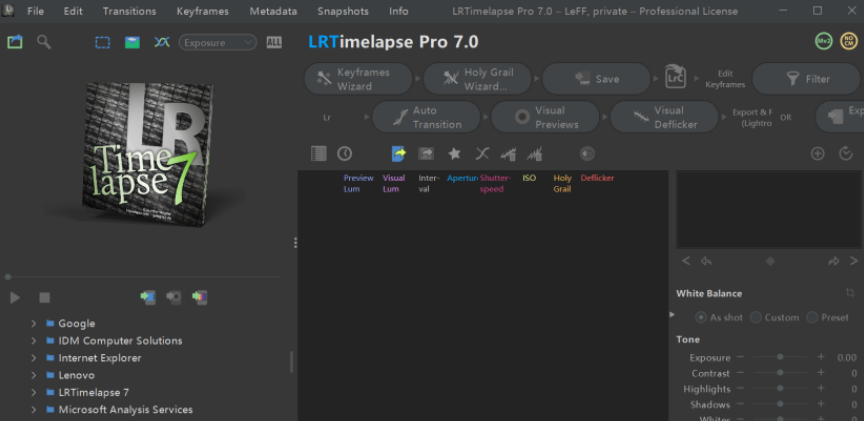Click the crossed transition curve icon

[x=482, y=154]
